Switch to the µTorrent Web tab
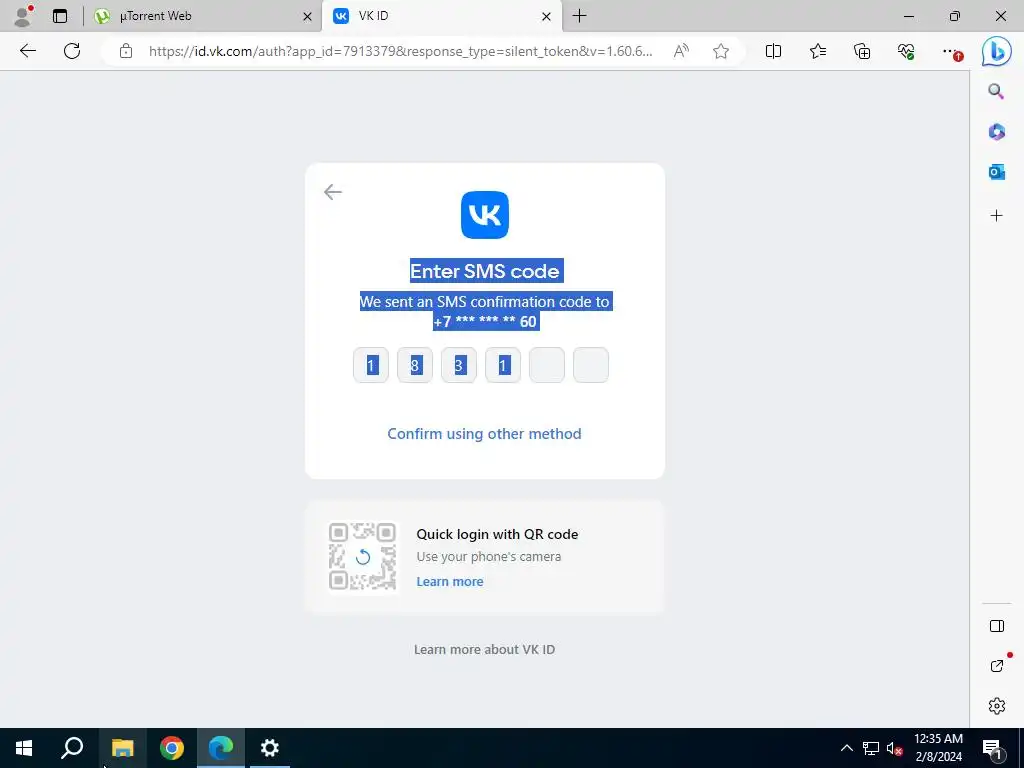This screenshot has width=1024, height=768. [x=204, y=16]
